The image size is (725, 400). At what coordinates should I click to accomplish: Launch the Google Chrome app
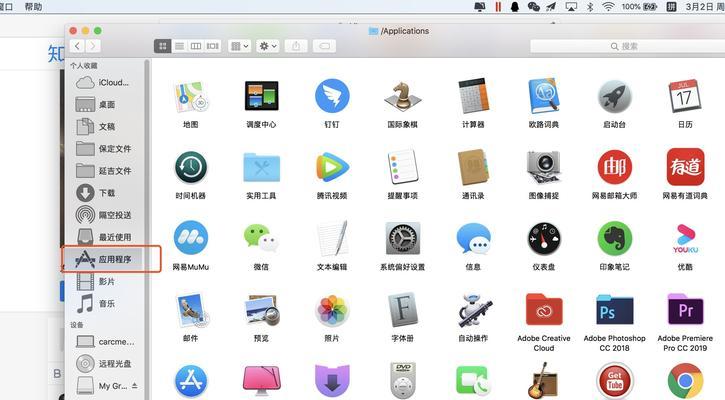(x=685, y=382)
